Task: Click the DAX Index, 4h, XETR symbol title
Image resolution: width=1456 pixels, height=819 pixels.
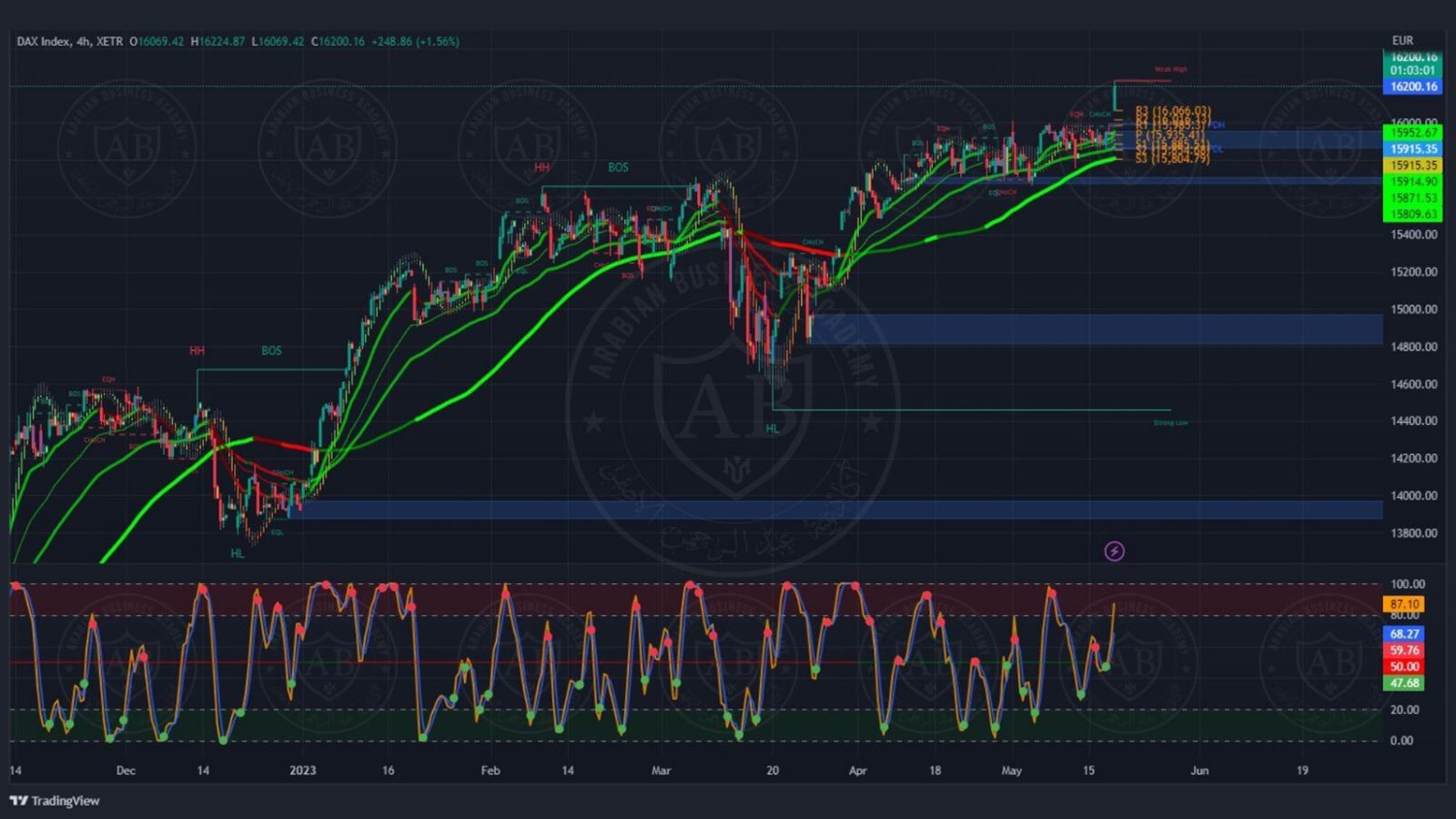Action: 70,42
